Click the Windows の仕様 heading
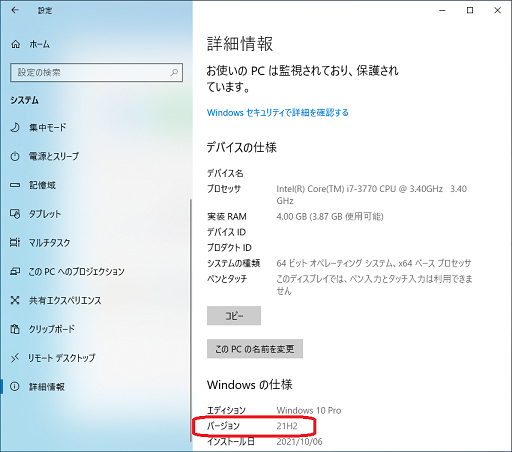 (250, 385)
